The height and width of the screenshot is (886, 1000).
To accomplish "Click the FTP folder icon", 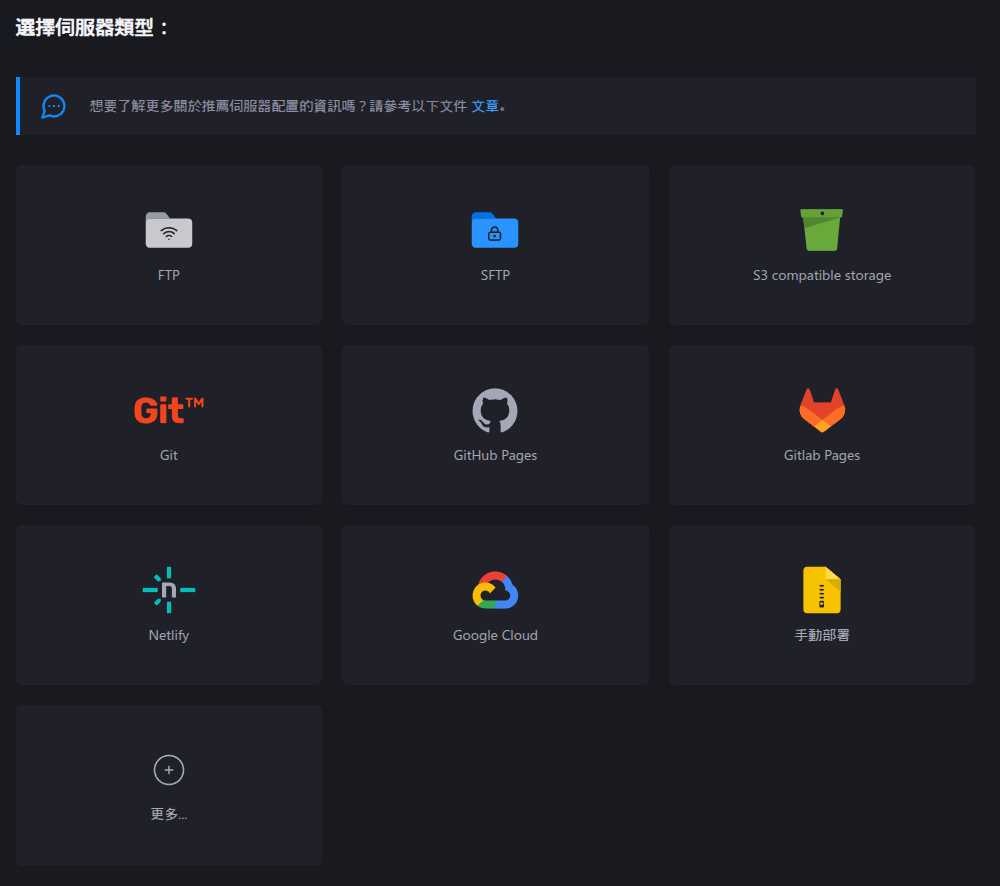I will click(168, 230).
